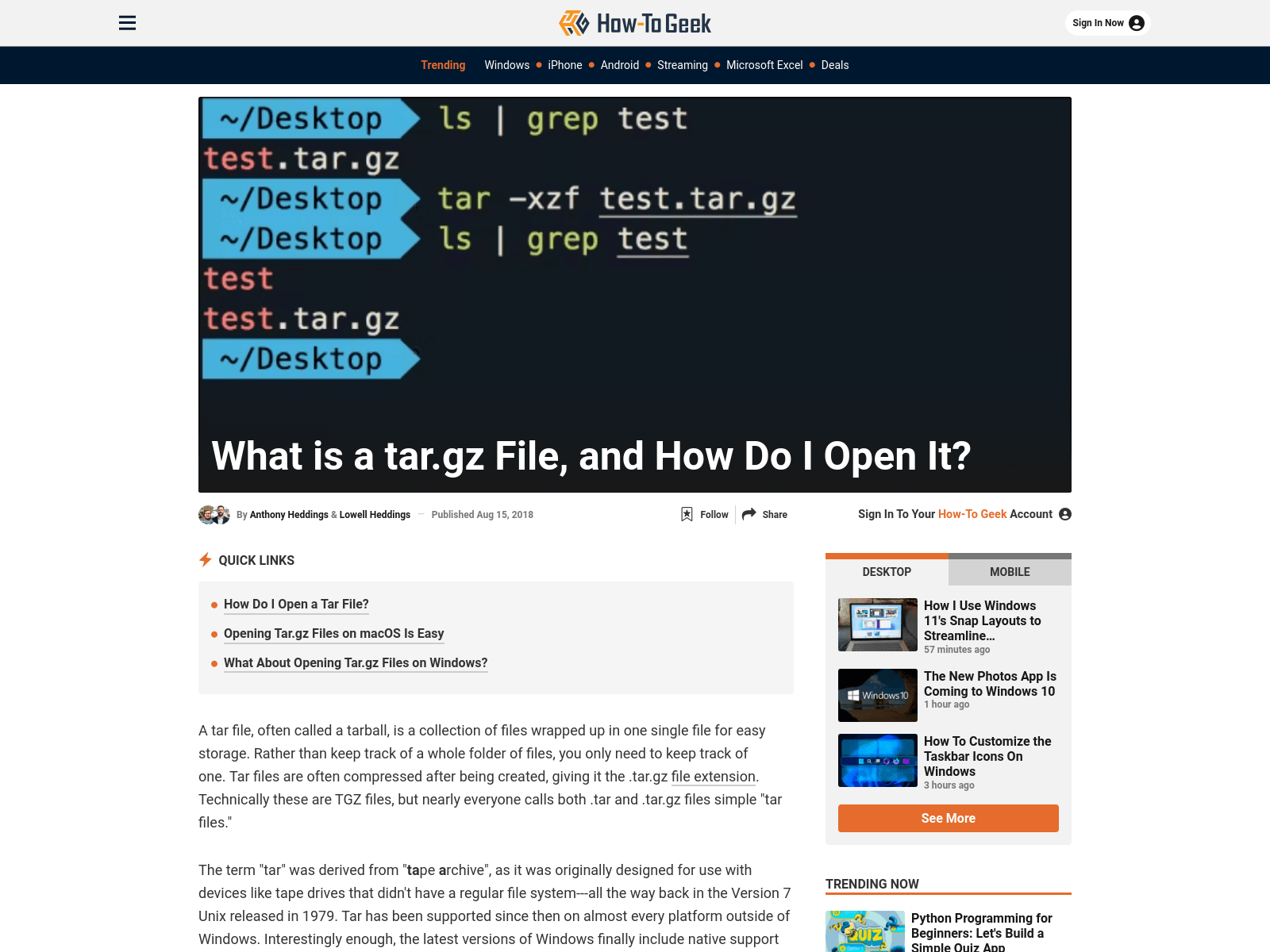Open the Taskbar Icons article thumbnail
This screenshot has width=1270, height=952.
(x=878, y=760)
